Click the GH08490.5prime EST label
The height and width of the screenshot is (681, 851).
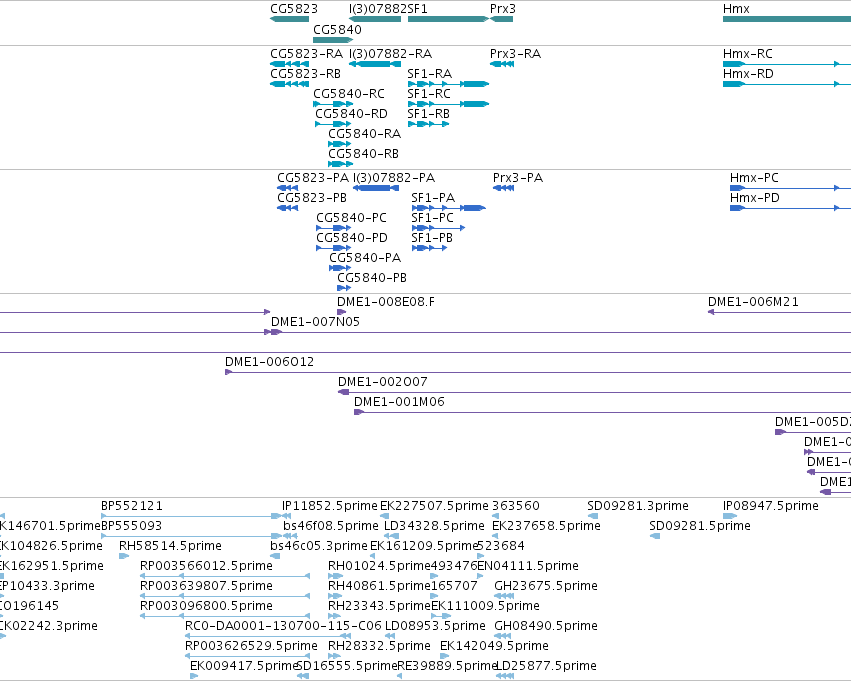[545, 627]
